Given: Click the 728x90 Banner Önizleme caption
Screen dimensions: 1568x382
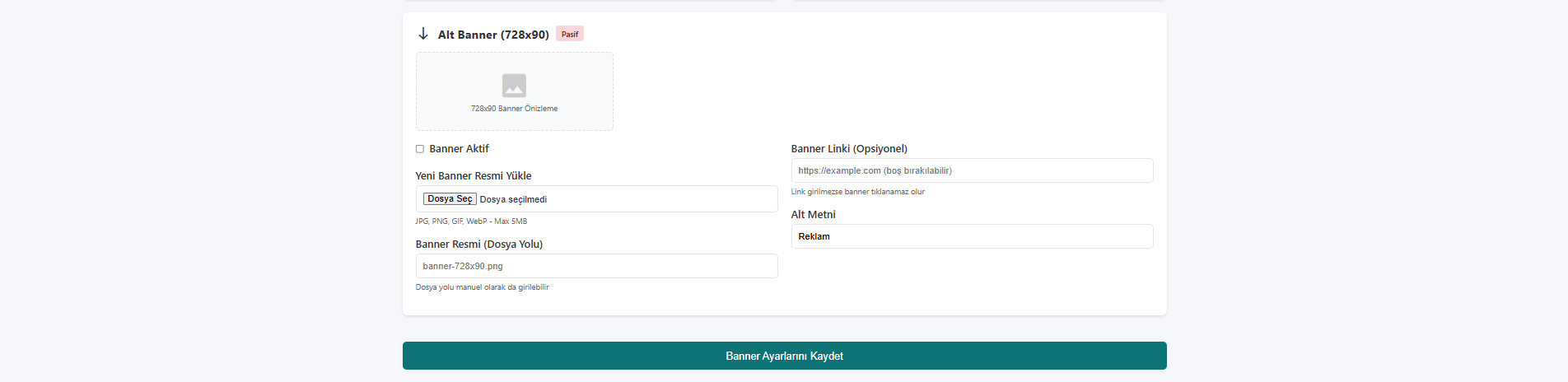Looking at the screenshot, I should (514, 109).
